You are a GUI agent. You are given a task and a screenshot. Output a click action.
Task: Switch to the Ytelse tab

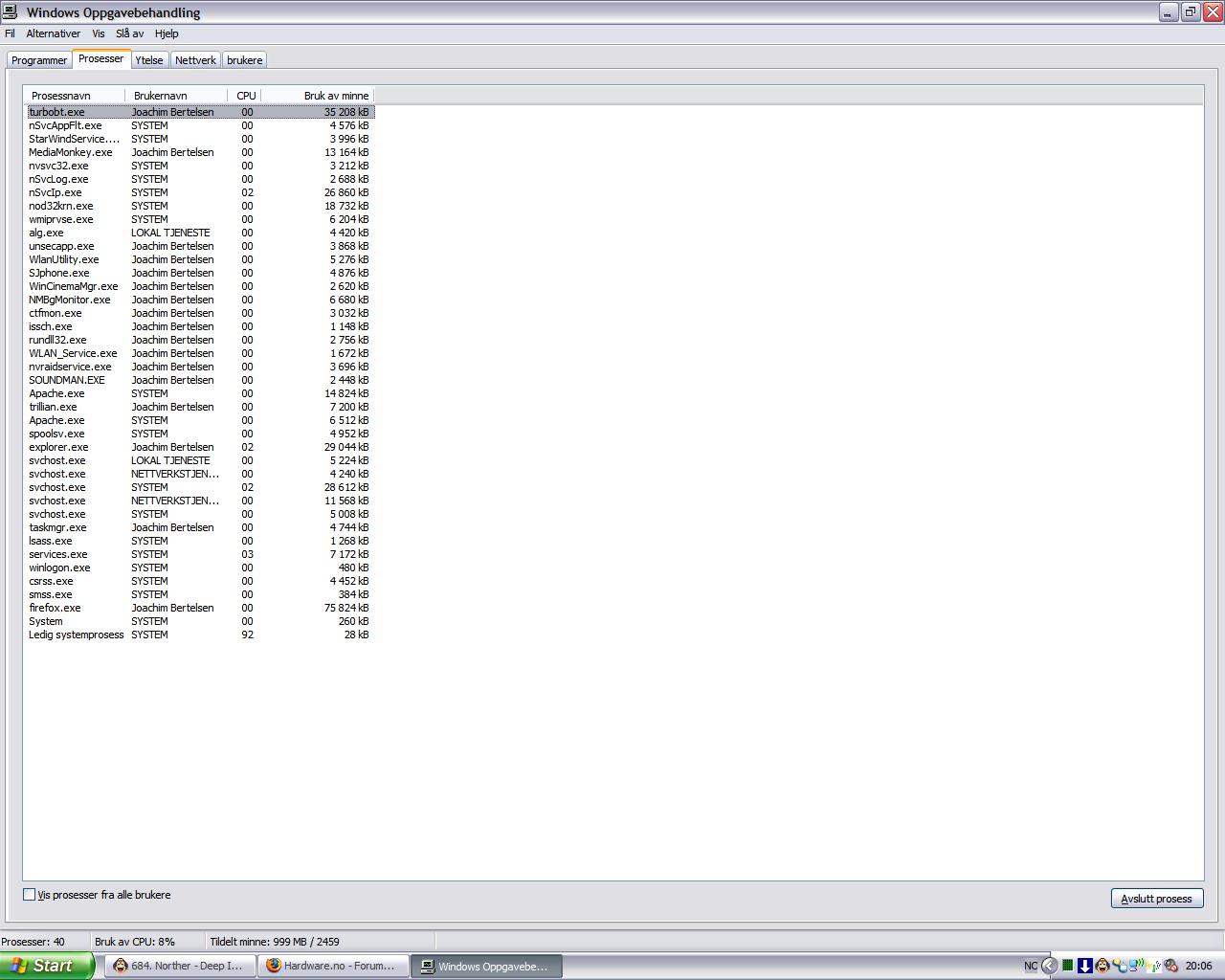coord(149,60)
